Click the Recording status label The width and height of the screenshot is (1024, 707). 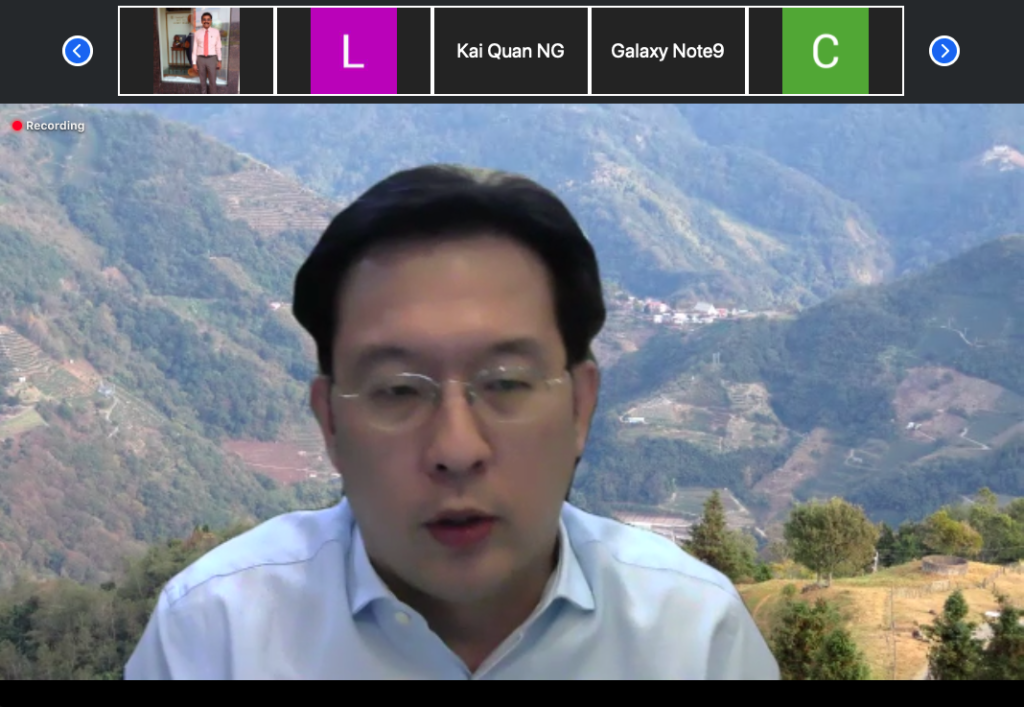(x=55, y=126)
